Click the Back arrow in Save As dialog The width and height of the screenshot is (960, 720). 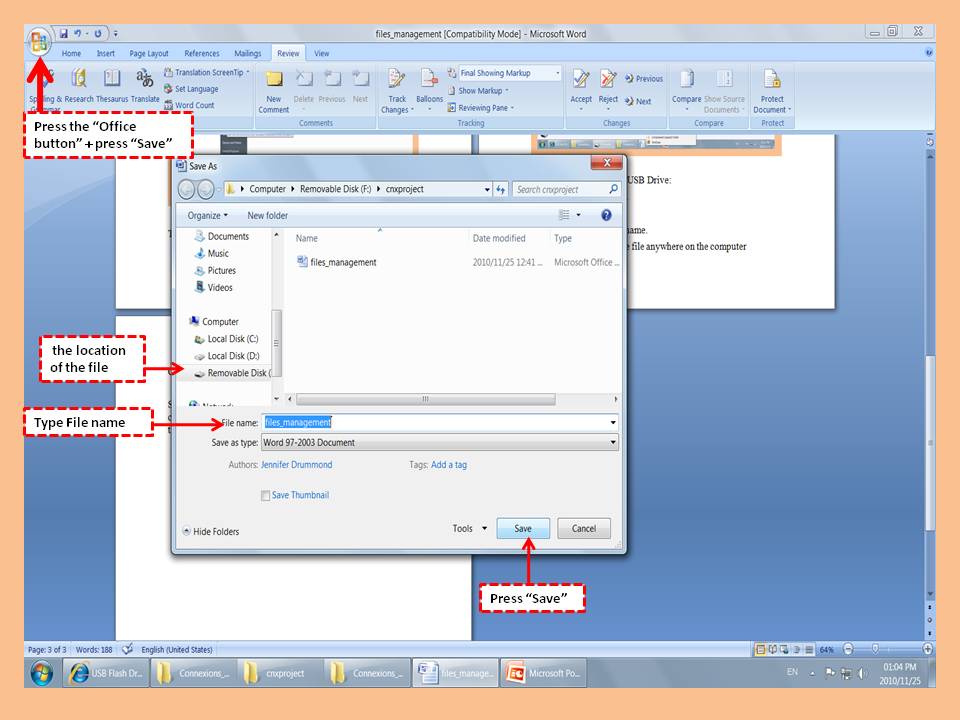187,190
